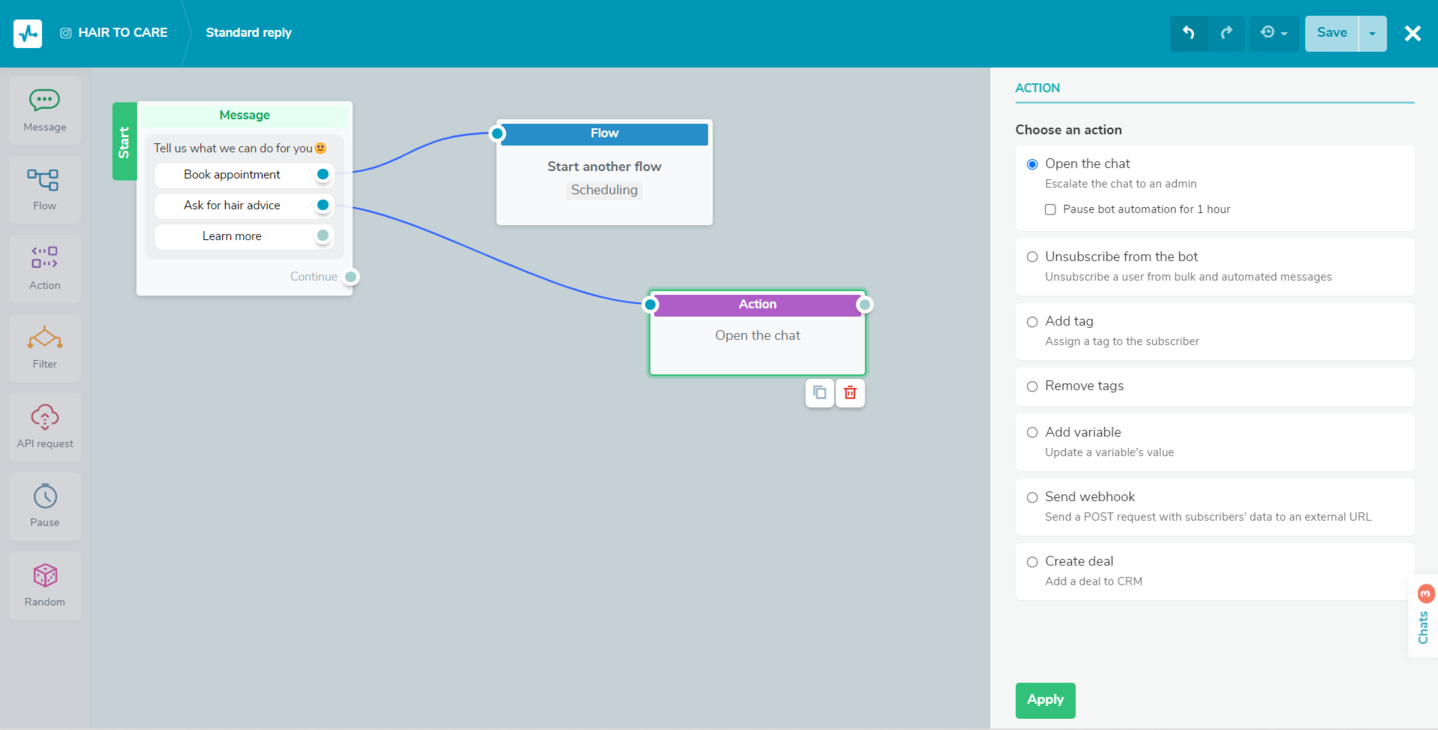1438x730 pixels.
Task: Add a Pause block from sidebar
Action: pos(45,506)
